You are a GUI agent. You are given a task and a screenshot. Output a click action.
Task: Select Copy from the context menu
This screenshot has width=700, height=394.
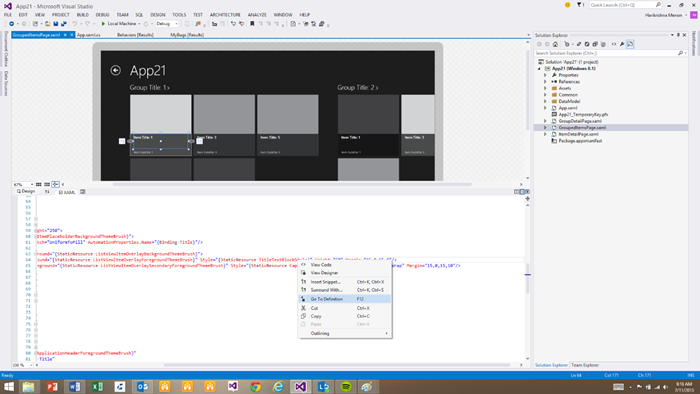[x=344, y=316]
